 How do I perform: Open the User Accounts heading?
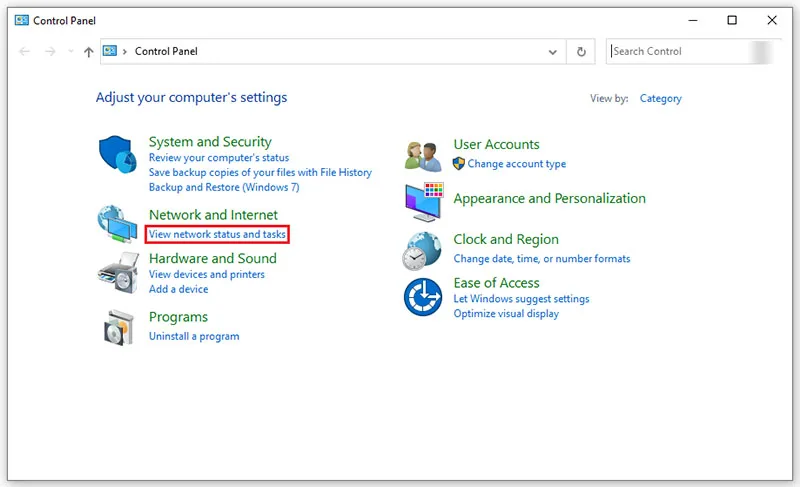(496, 144)
